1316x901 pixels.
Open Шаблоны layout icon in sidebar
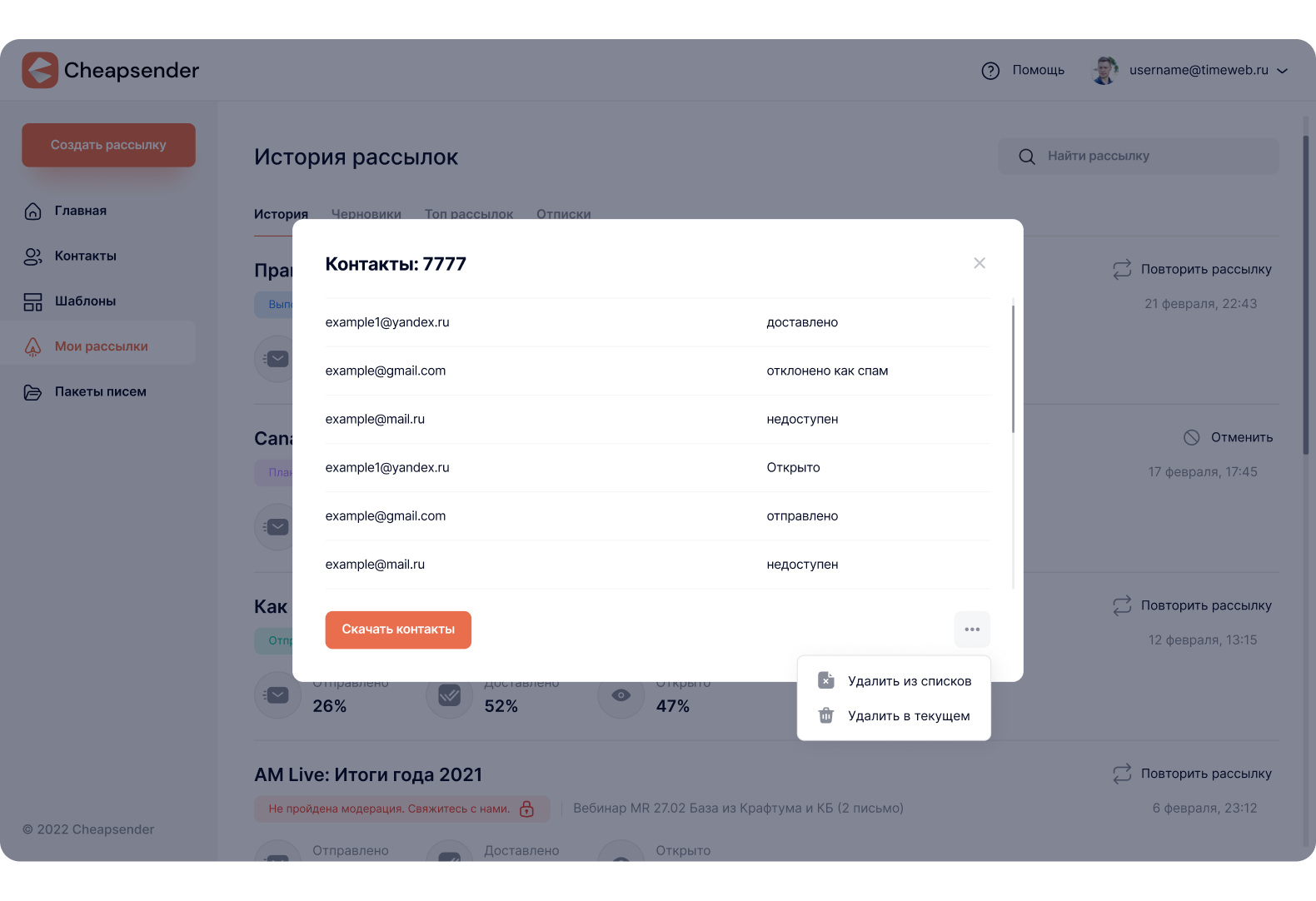point(32,301)
